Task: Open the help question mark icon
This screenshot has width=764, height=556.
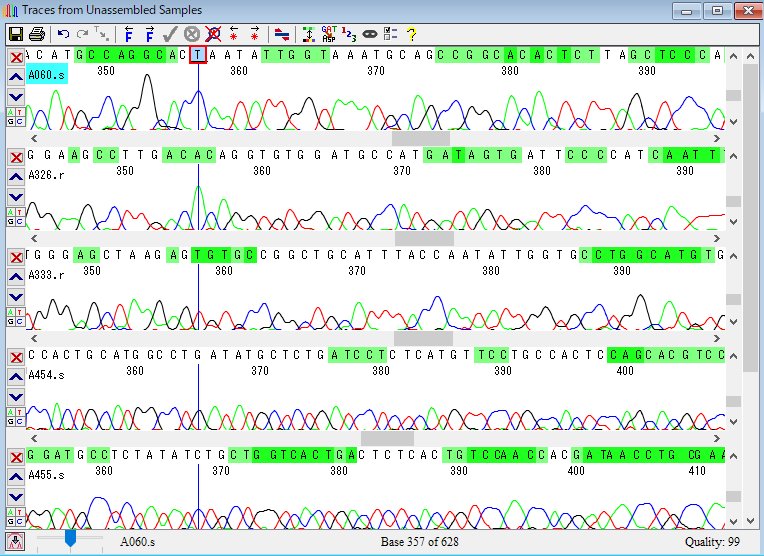Action: click(410, 34)
